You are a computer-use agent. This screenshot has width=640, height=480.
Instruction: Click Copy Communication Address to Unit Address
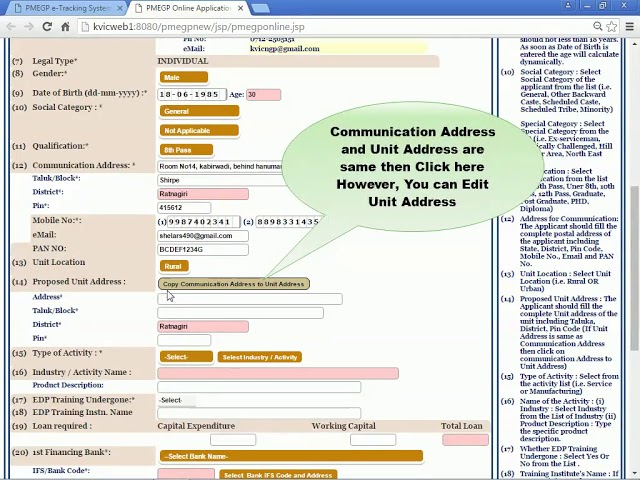233,284
